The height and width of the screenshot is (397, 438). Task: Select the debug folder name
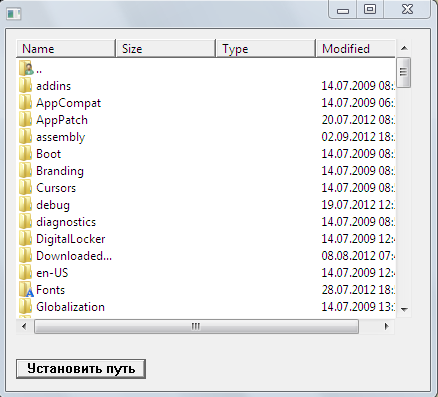[x=53, y=205]
